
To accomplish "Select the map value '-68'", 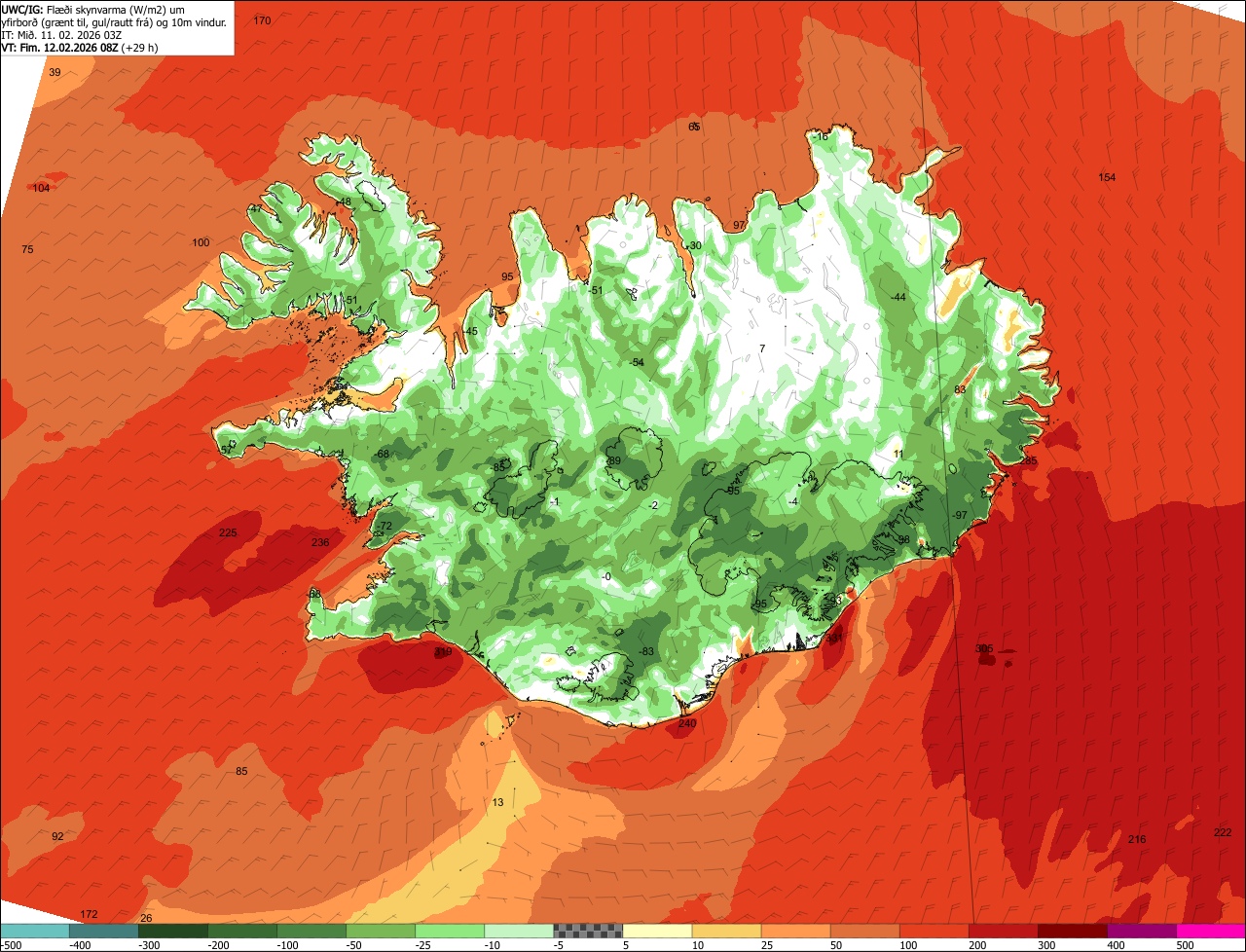I will (x=382, y=455).
